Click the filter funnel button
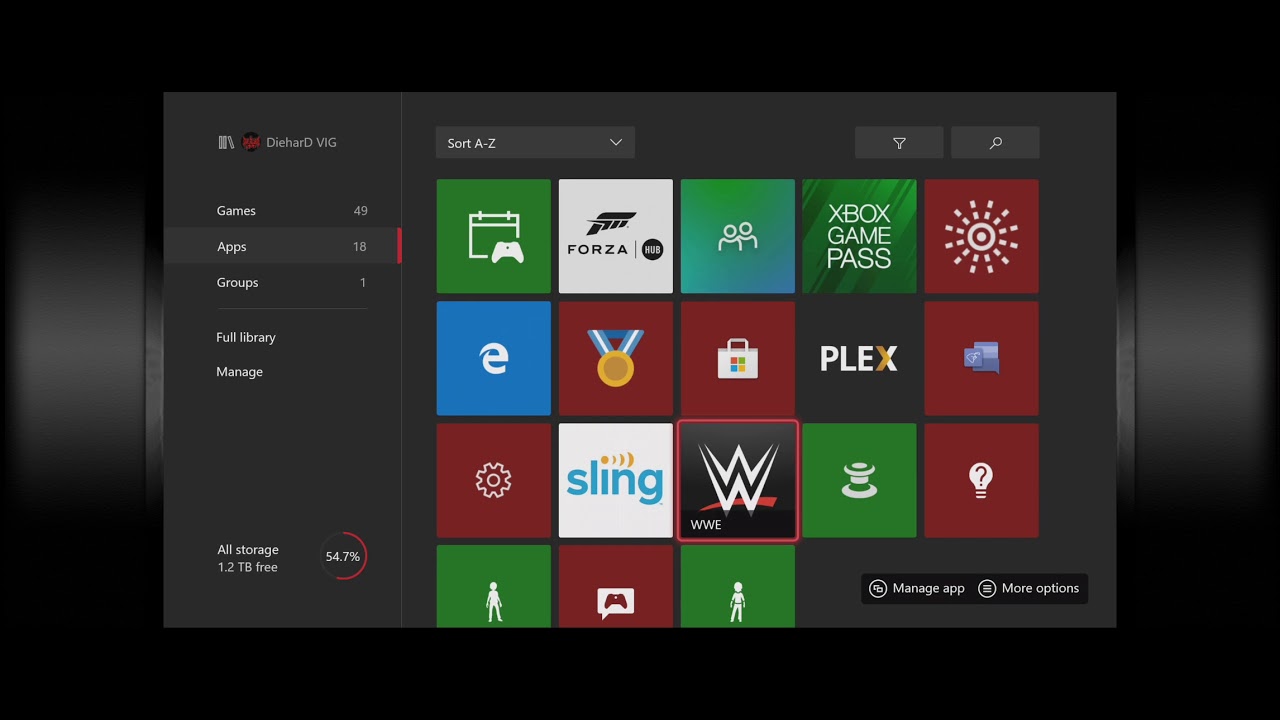 tap(899, 143)
